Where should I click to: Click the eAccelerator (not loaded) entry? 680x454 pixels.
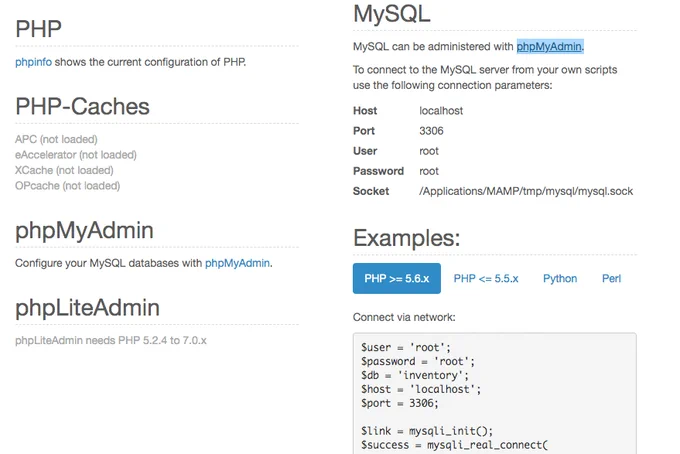76,155
